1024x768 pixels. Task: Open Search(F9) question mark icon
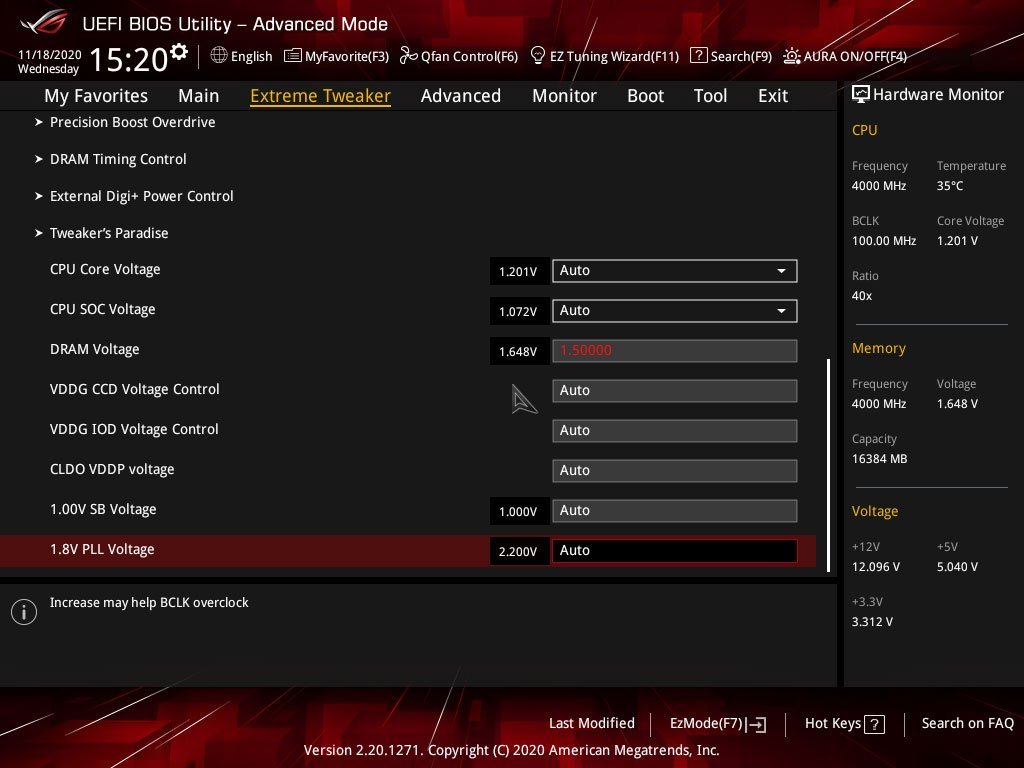click(x=698, y=56)
